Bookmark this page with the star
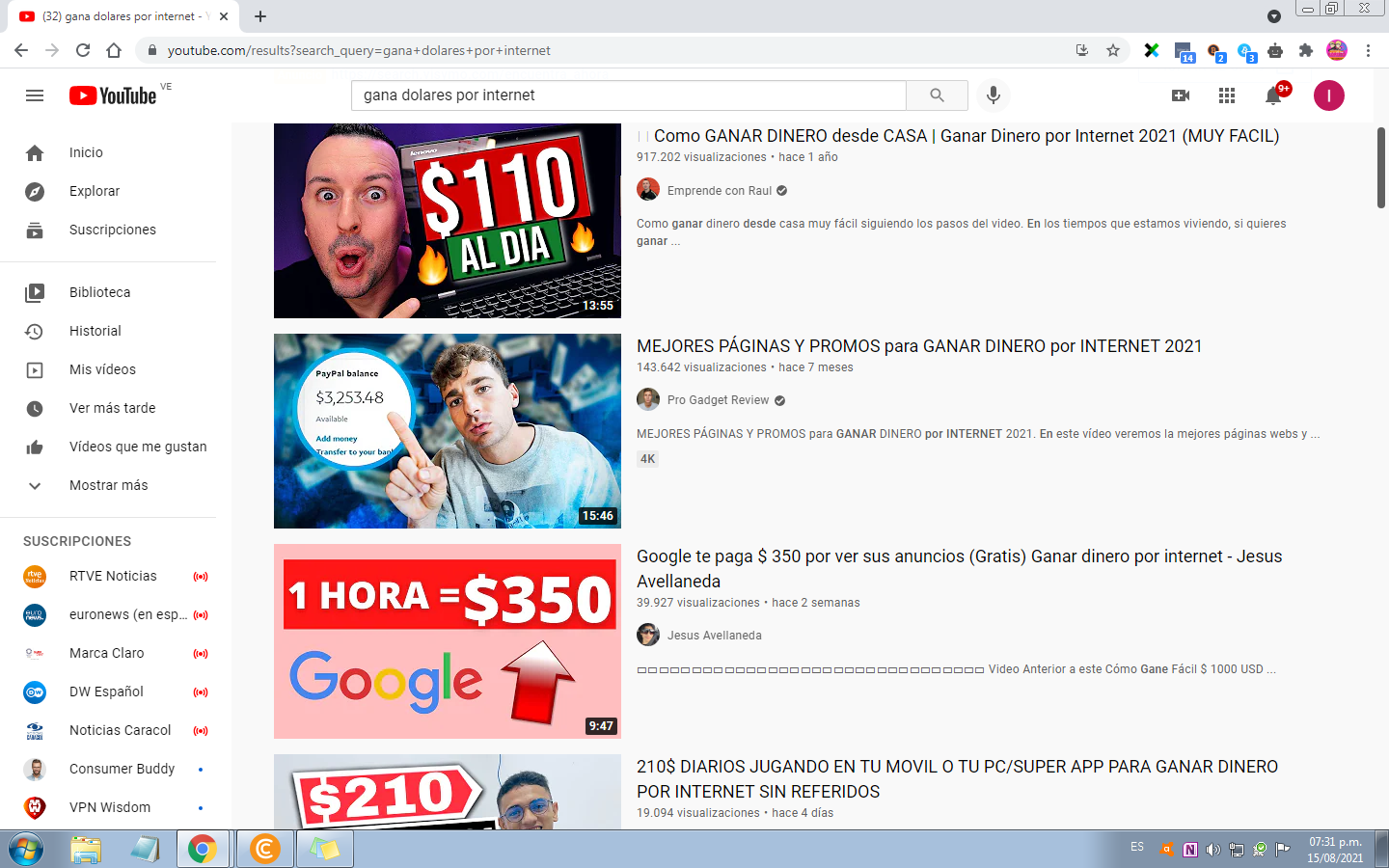 pyautogui.click(x=1113, y=50)
